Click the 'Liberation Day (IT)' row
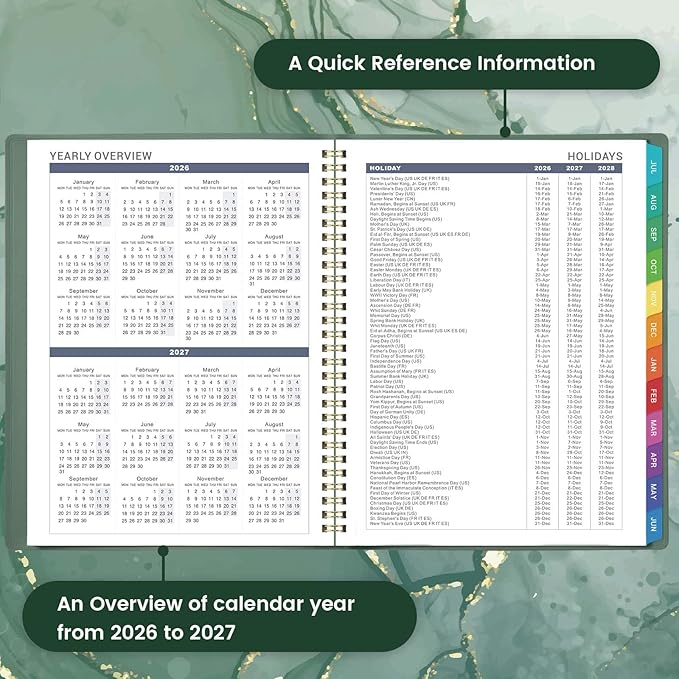 point(494,280)
